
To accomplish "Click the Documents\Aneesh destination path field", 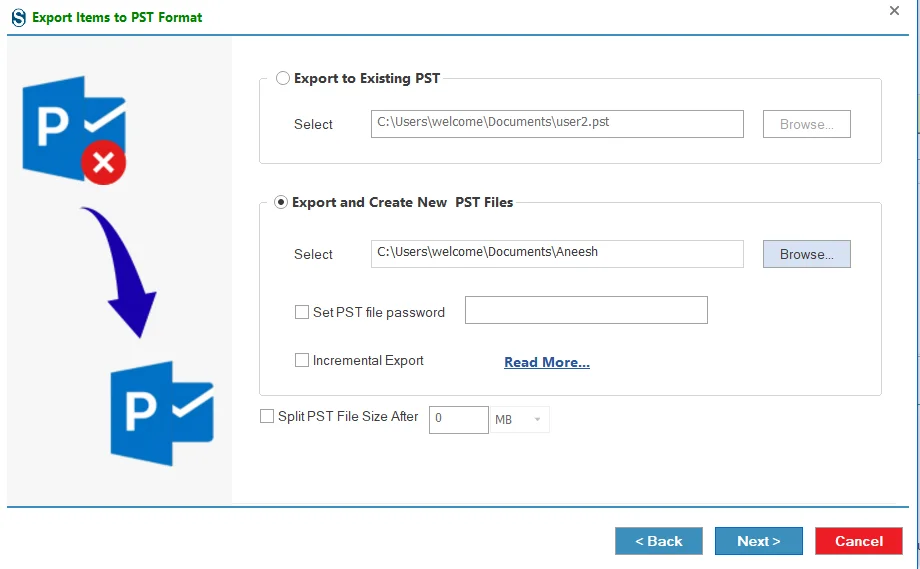I will tap(557, 253).
